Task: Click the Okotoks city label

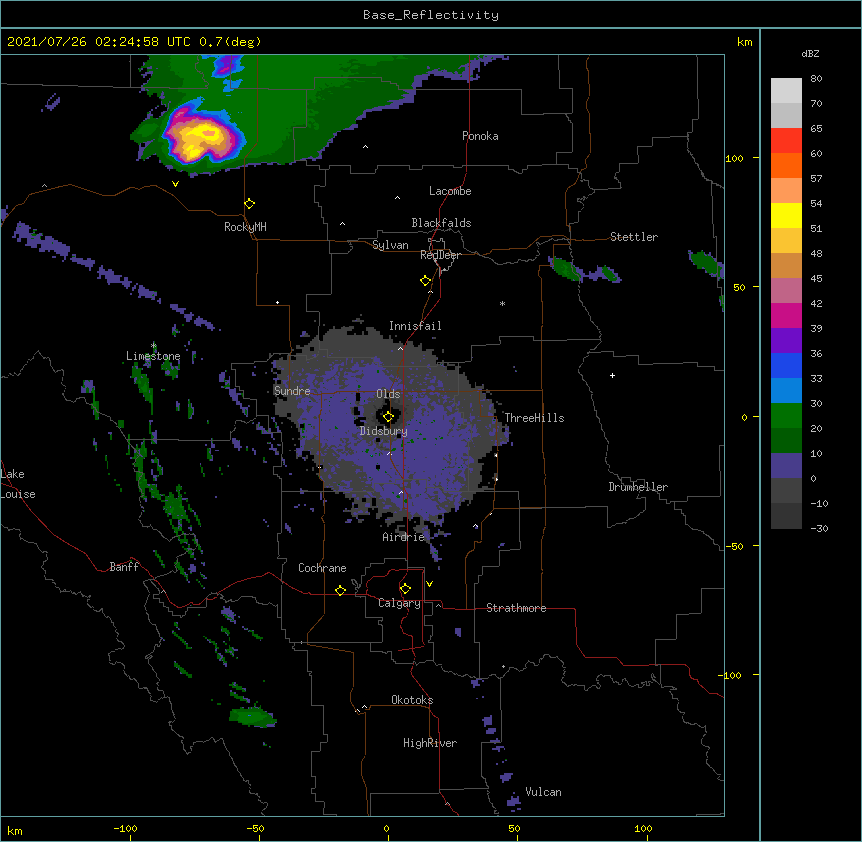Action: [x=412, y=700]
